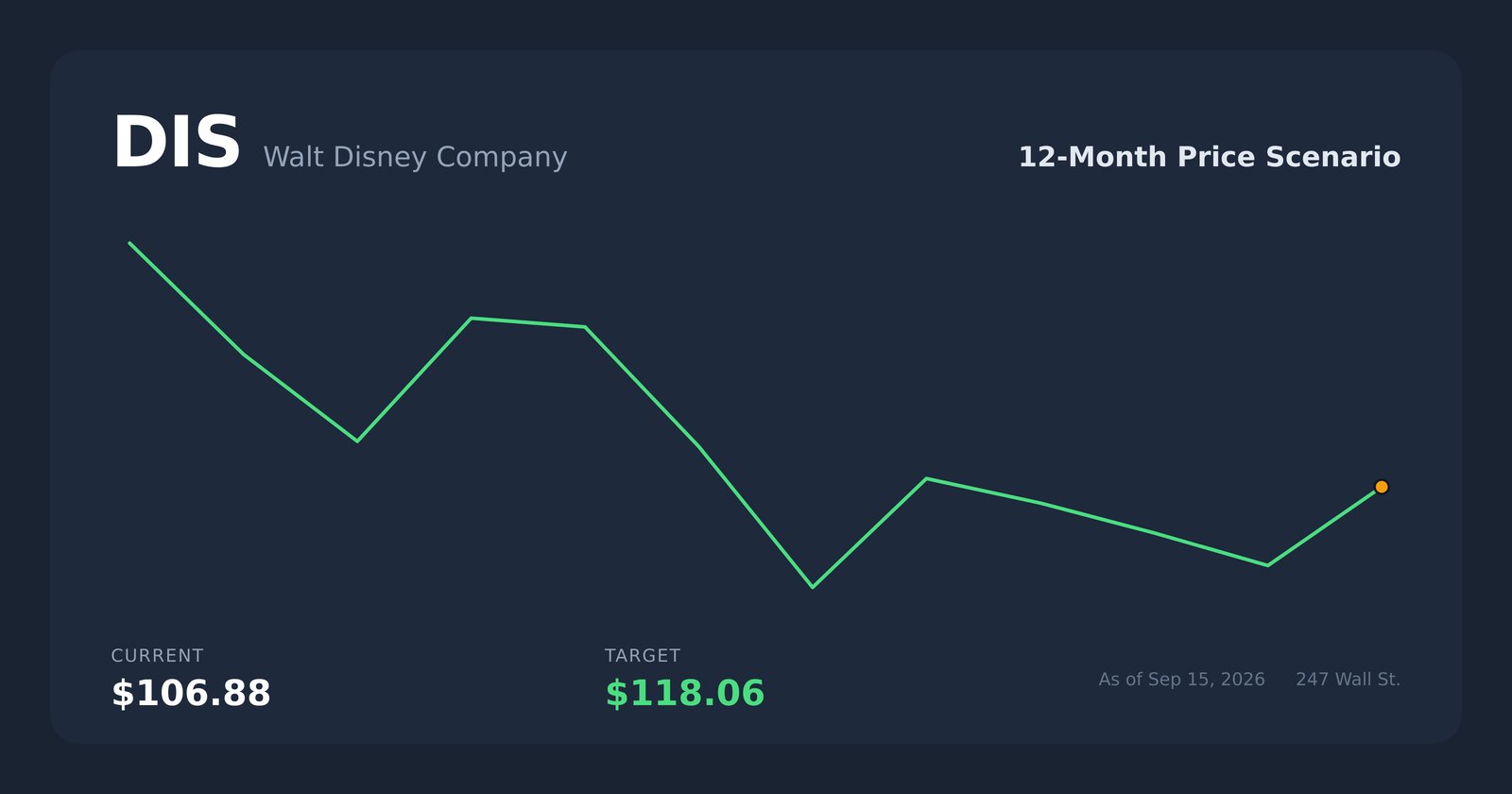Select the TARGET label
The height and width of the screenshot is (794, 1512).
643,656
